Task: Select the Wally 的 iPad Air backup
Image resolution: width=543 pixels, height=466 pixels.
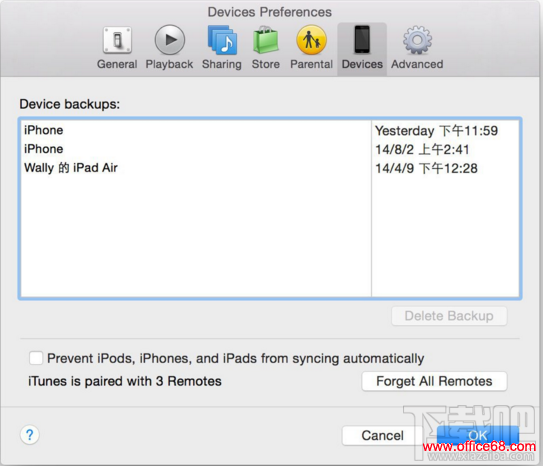Action: pos(270,168)
